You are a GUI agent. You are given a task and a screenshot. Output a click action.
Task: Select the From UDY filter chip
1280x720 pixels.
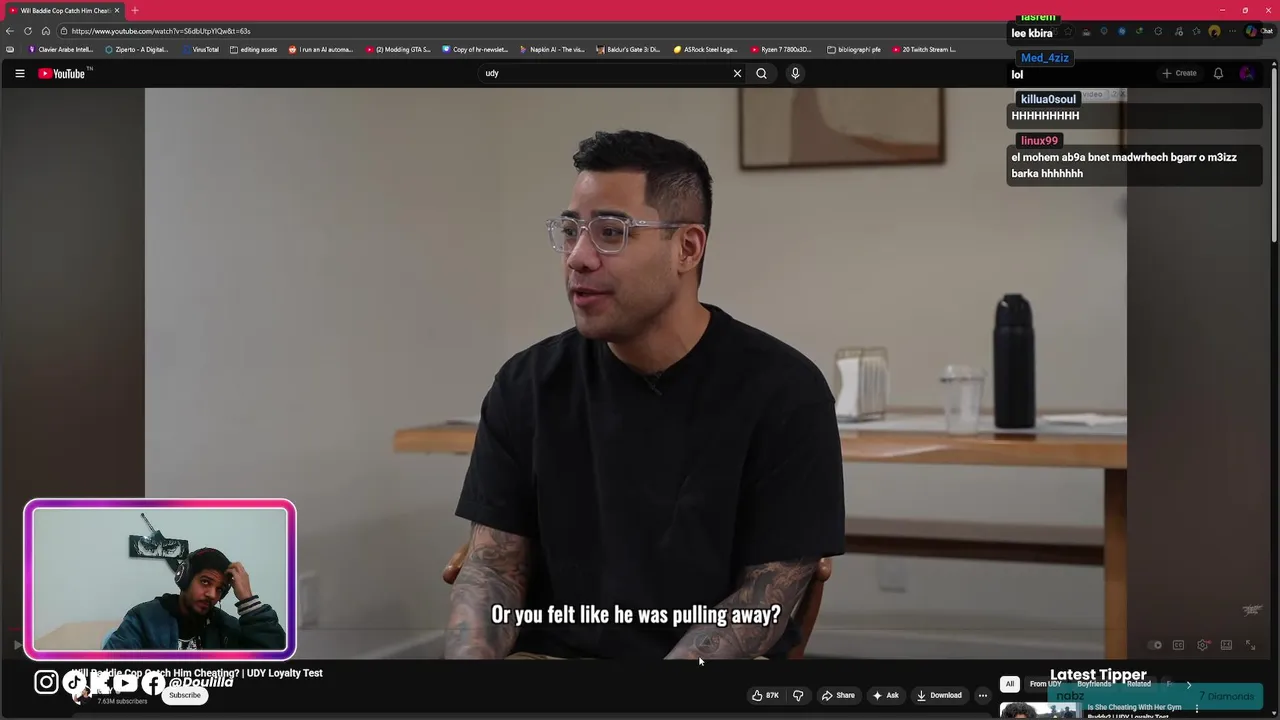[1046, 684]
